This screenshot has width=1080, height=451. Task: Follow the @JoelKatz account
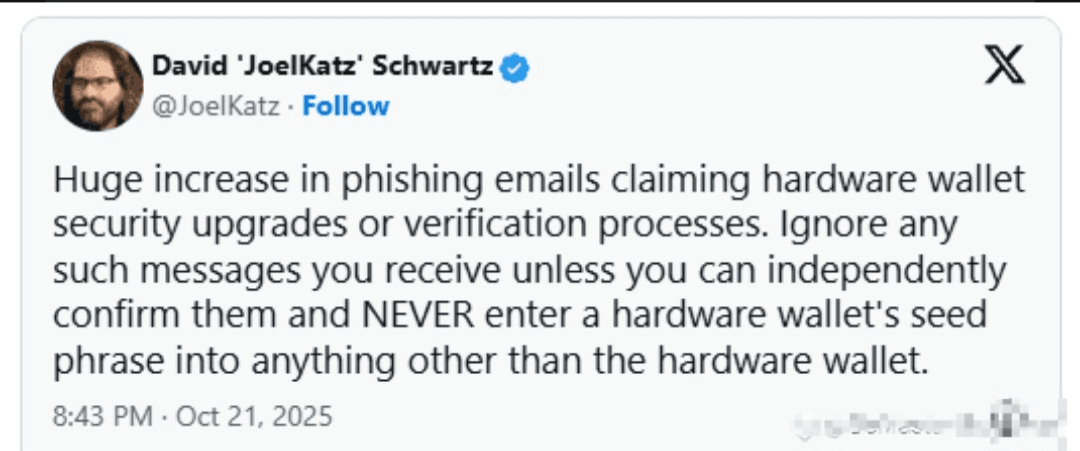346,106
